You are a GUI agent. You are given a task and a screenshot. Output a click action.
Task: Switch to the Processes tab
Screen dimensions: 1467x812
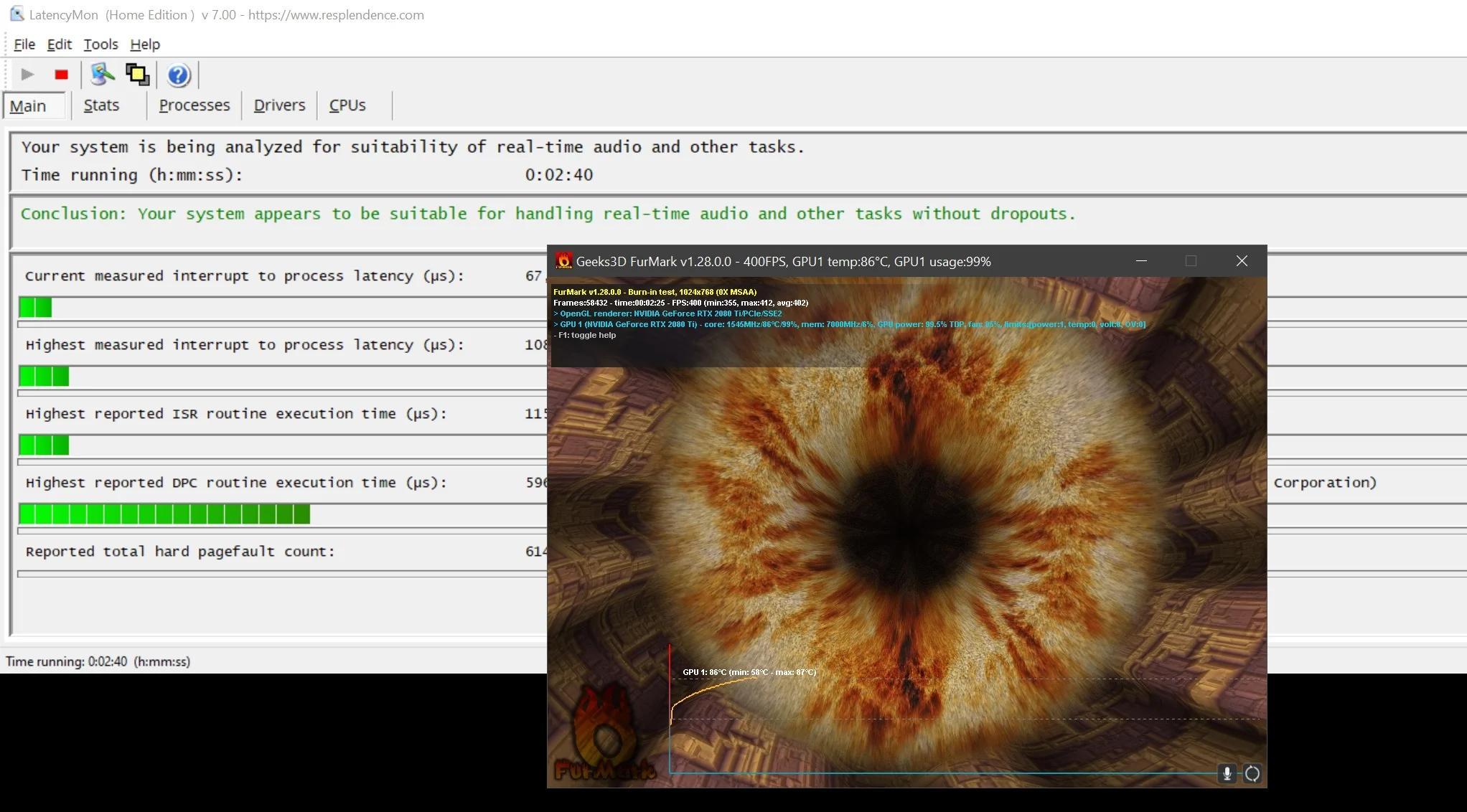coord(194,105)
